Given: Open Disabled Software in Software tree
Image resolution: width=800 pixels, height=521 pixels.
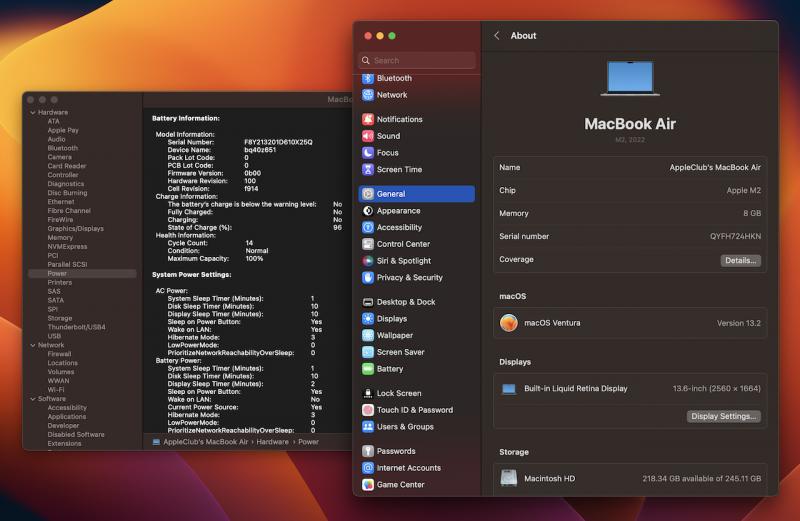Looking at the screenshot, I should click(76, 435).
